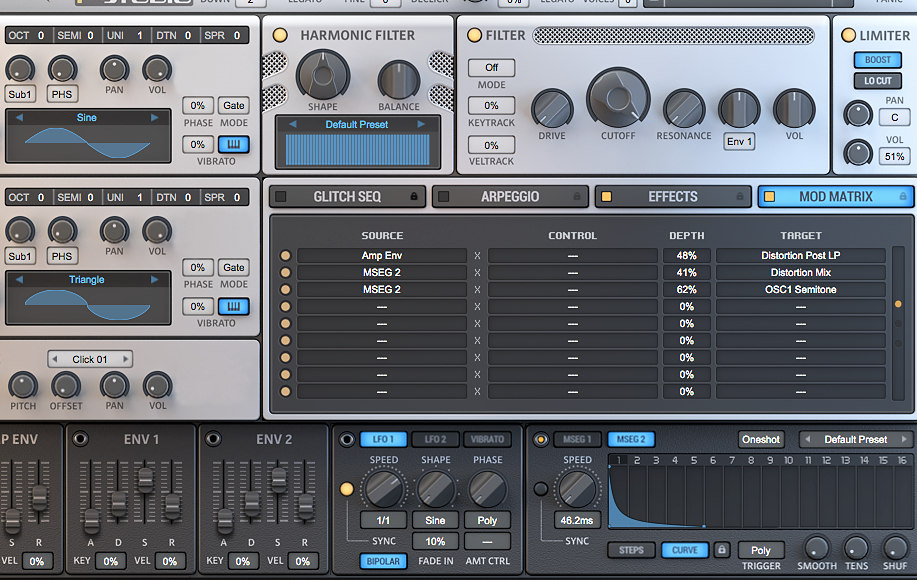Click the Limiter VOL 51% field
917x580 pixels.
(x=894, y=156)
